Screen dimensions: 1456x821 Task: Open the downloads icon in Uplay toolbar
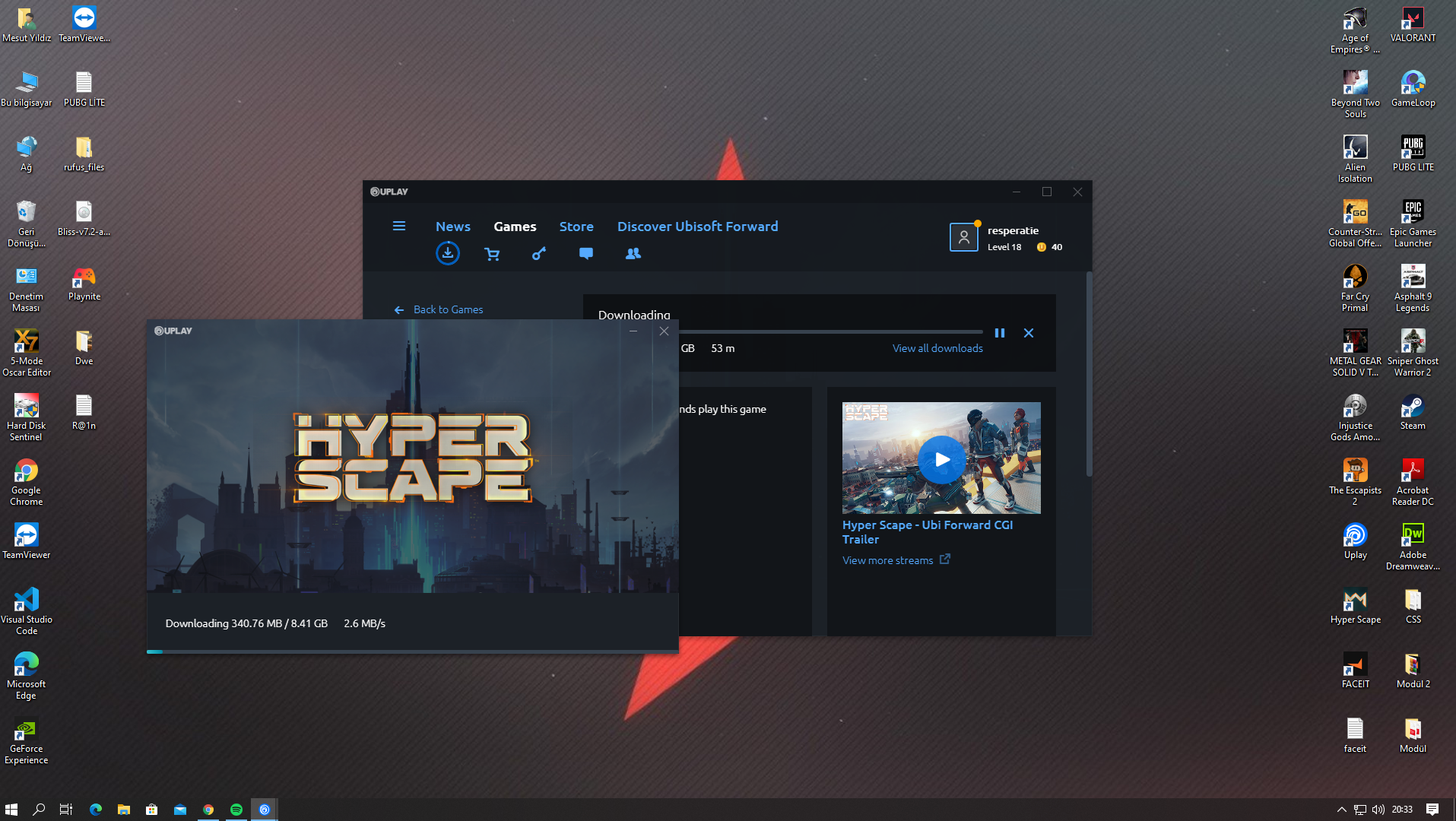(448, 253)
